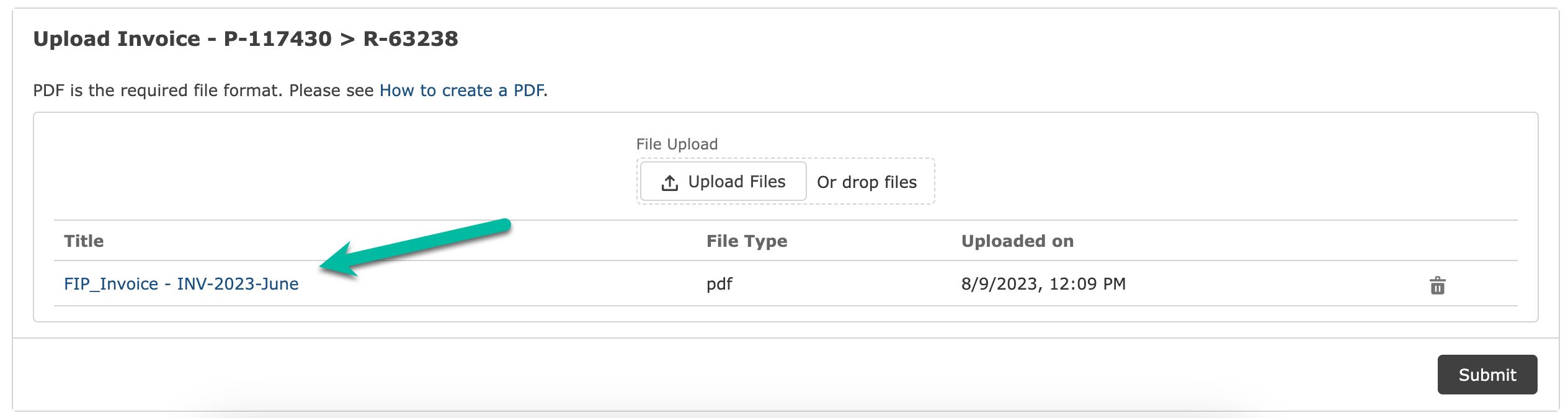Click the 'Upload Invoice' heading words
The height and width of the screenshot is (418, 1568).
coord(117,39)
